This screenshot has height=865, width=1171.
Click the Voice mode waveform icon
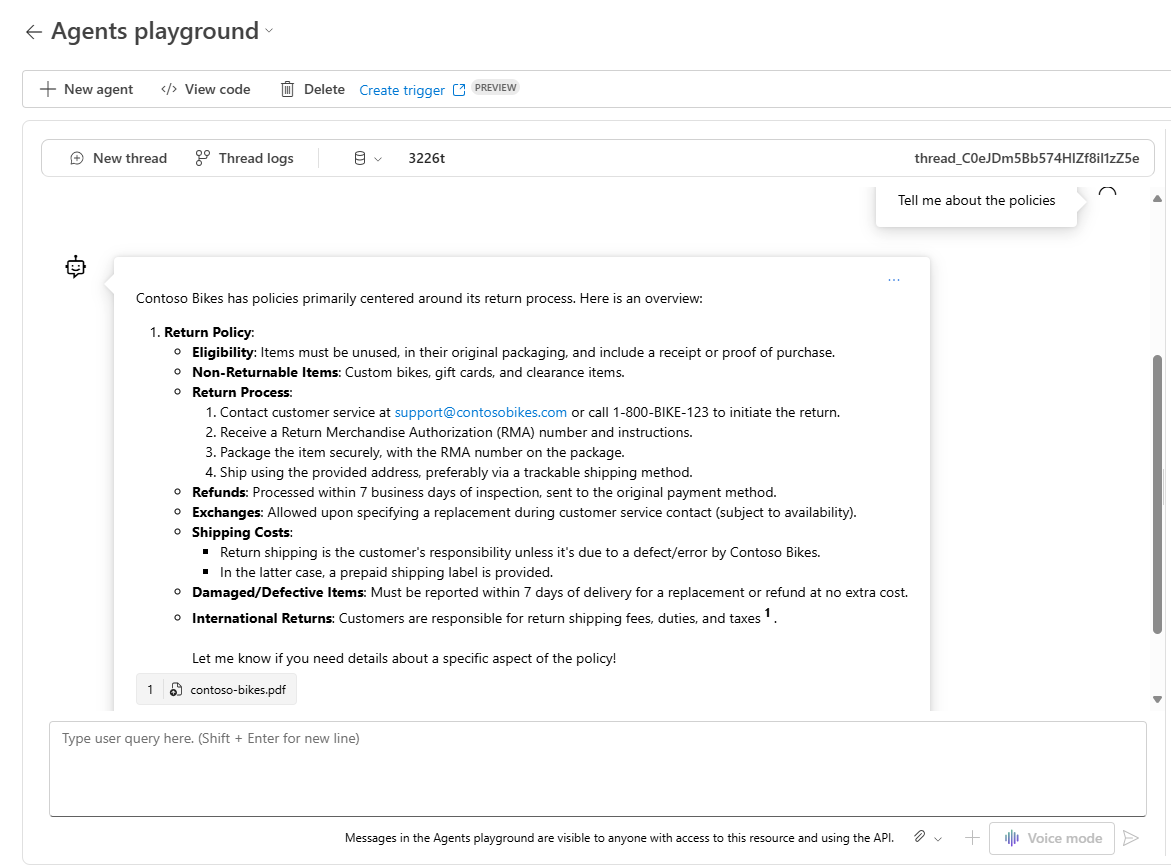tap(1011, 838)
